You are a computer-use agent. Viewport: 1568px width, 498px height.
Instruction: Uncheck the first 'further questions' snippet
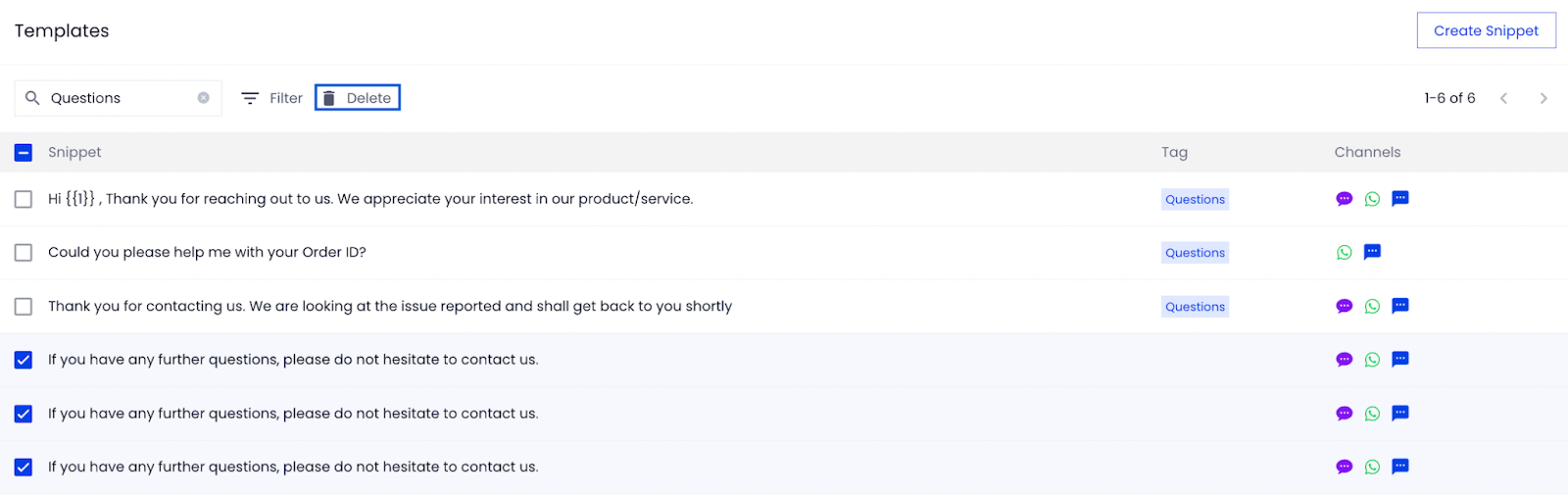24,360
